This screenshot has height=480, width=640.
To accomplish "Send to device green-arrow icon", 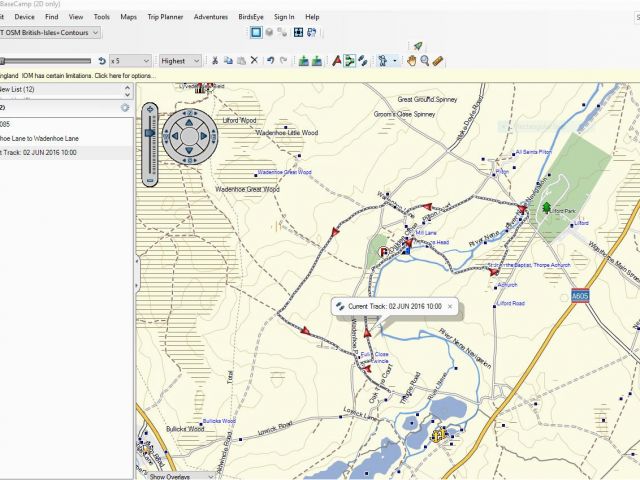I will [303, 61].
